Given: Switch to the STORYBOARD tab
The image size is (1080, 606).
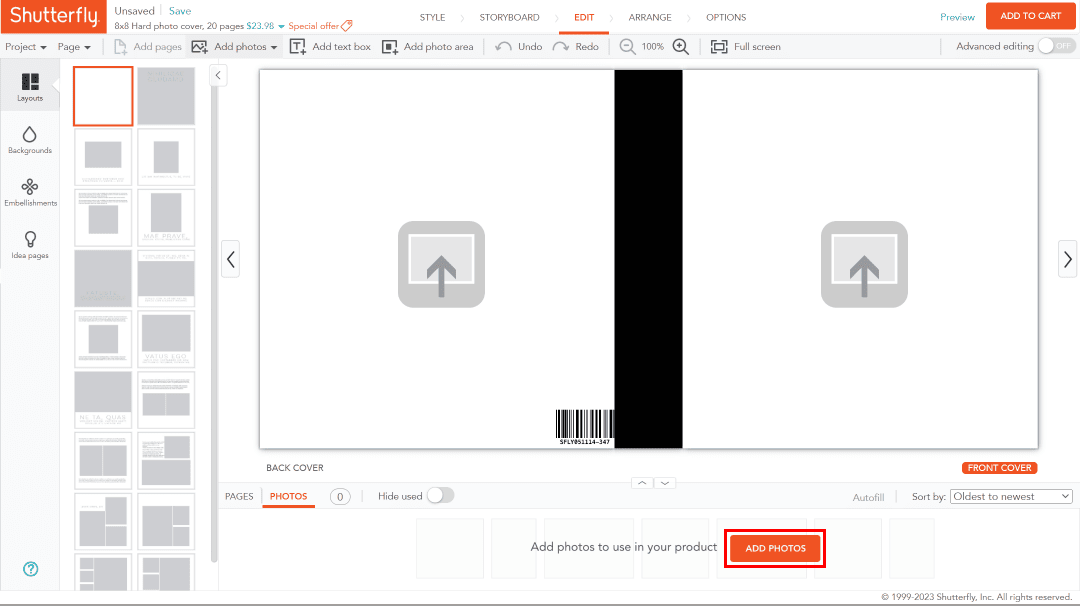Looking at the screenshot, I should click(x=508, y=17).
